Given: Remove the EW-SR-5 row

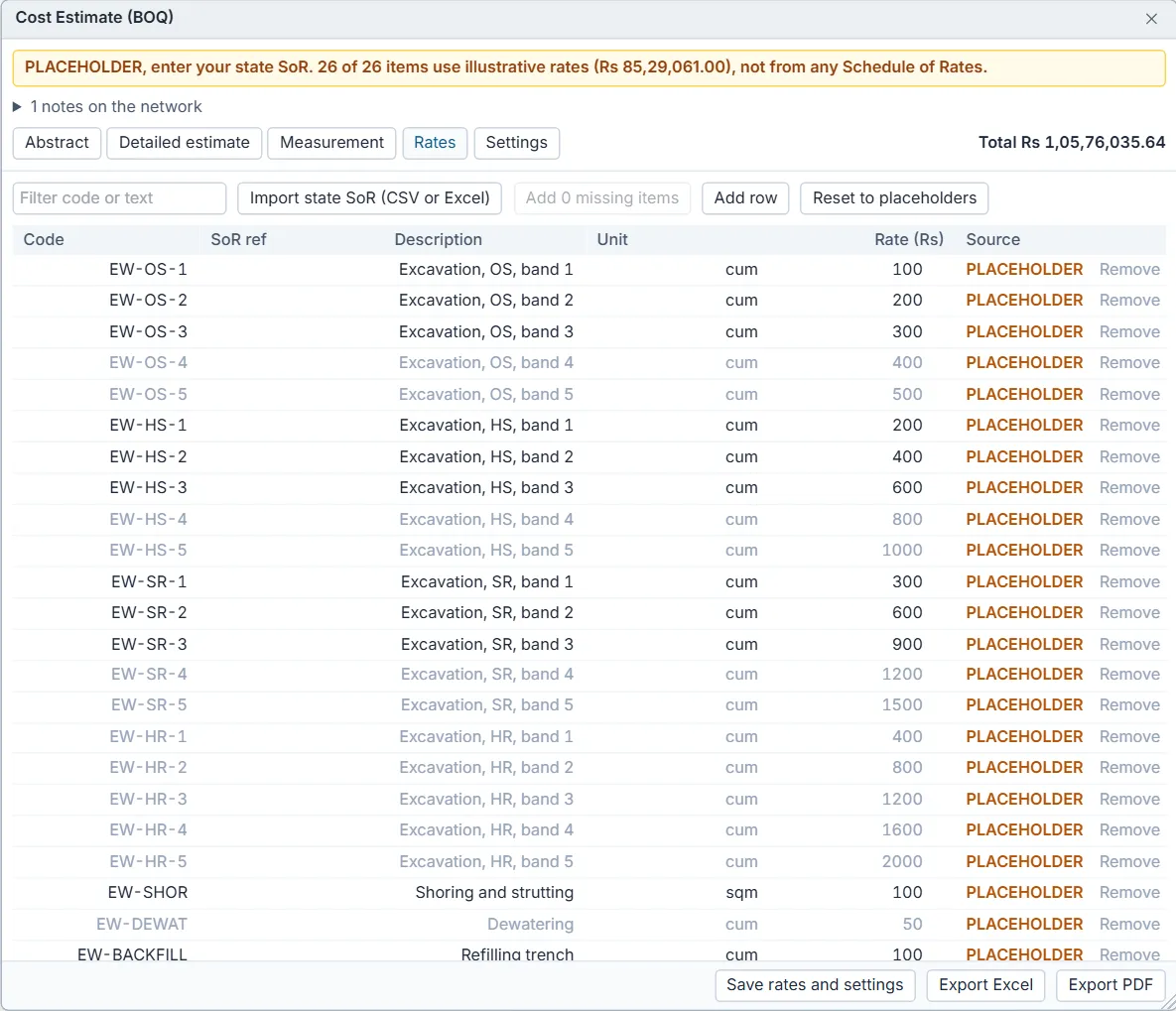Looking at the screenshot, I should (x=1129, y=705).
